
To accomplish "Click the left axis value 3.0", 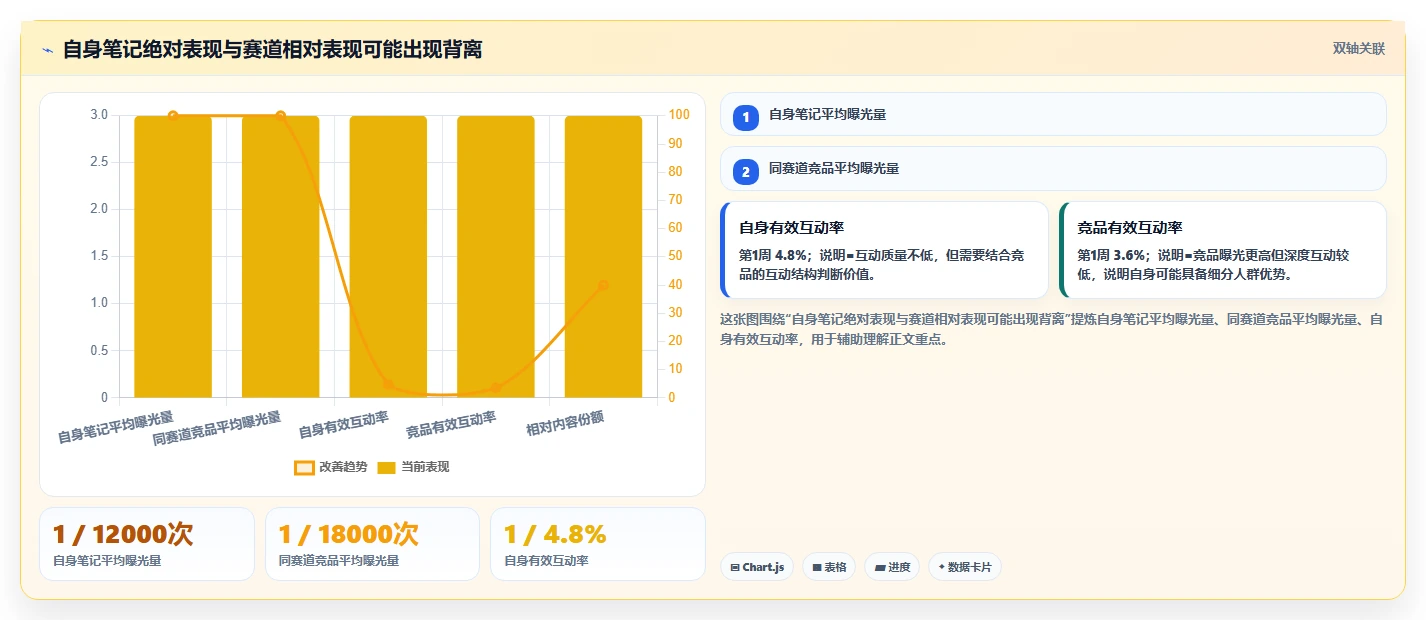I will tap(99, 115).
